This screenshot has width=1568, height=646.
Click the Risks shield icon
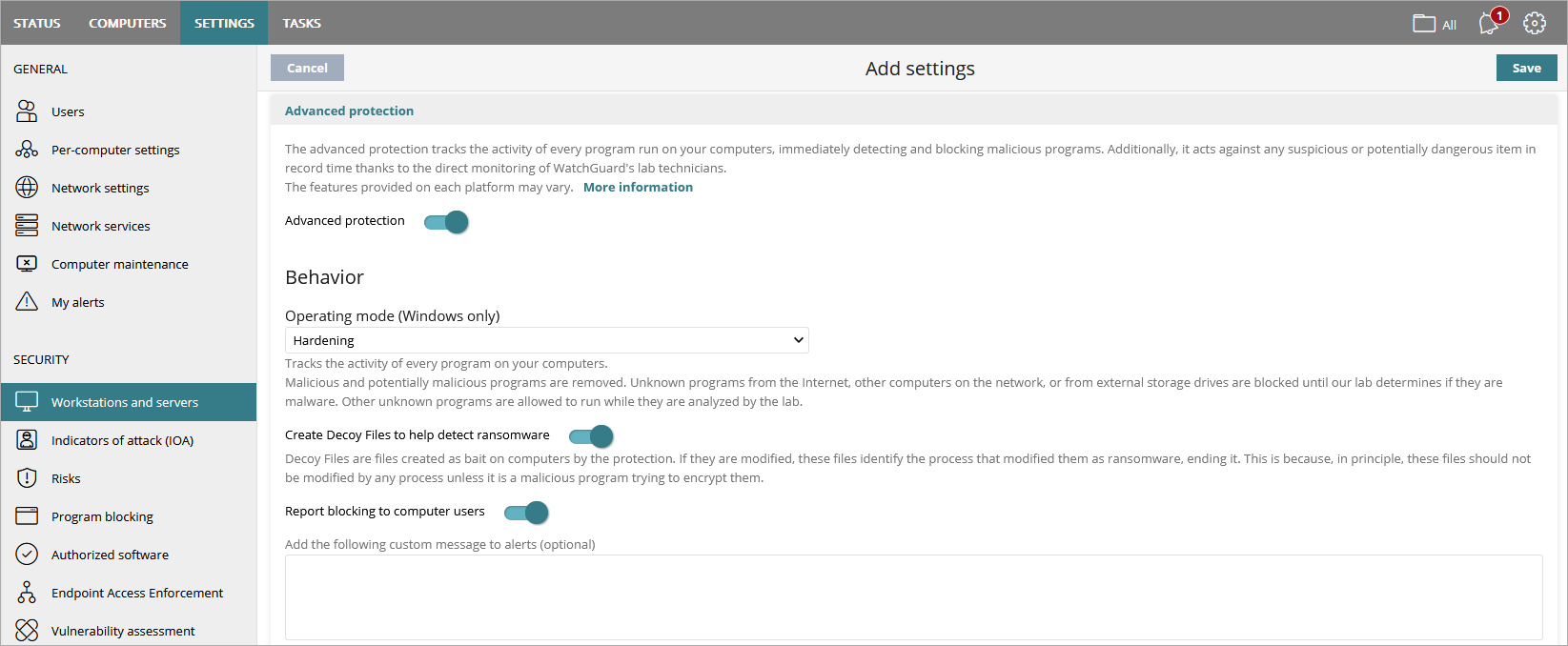(27, 478)
